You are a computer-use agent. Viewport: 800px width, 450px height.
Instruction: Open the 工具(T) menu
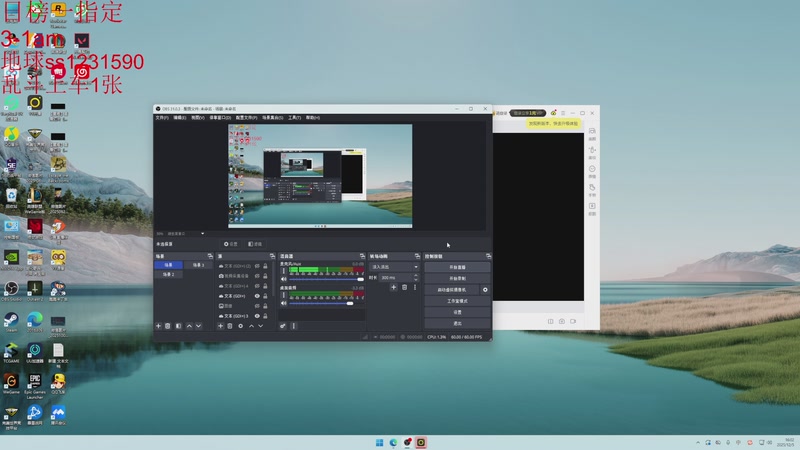point(294,118)
